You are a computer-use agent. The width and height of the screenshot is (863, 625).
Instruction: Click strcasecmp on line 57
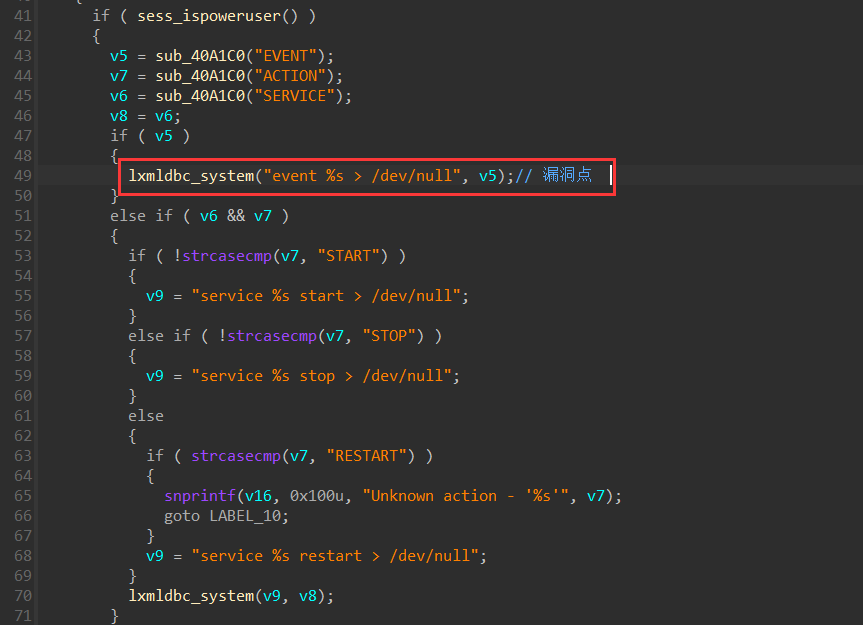272,336
